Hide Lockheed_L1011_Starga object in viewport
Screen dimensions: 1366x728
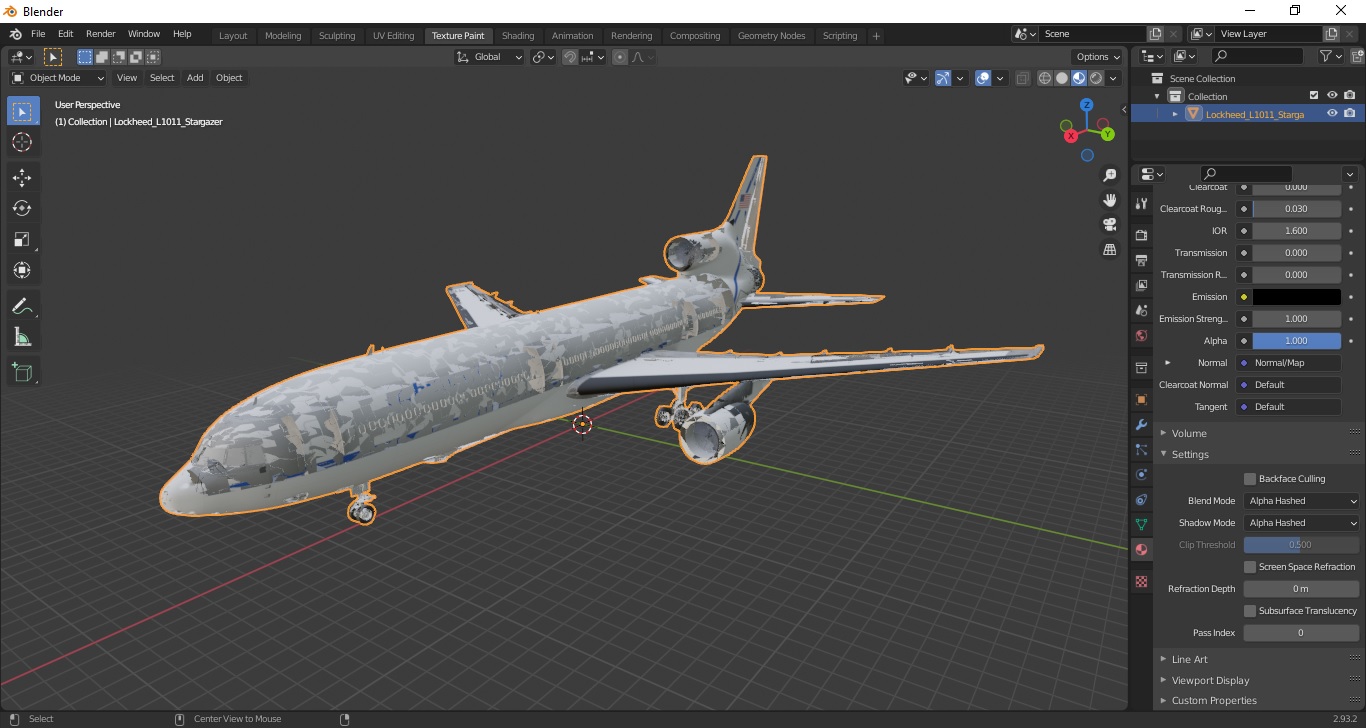coord(1332,114)
